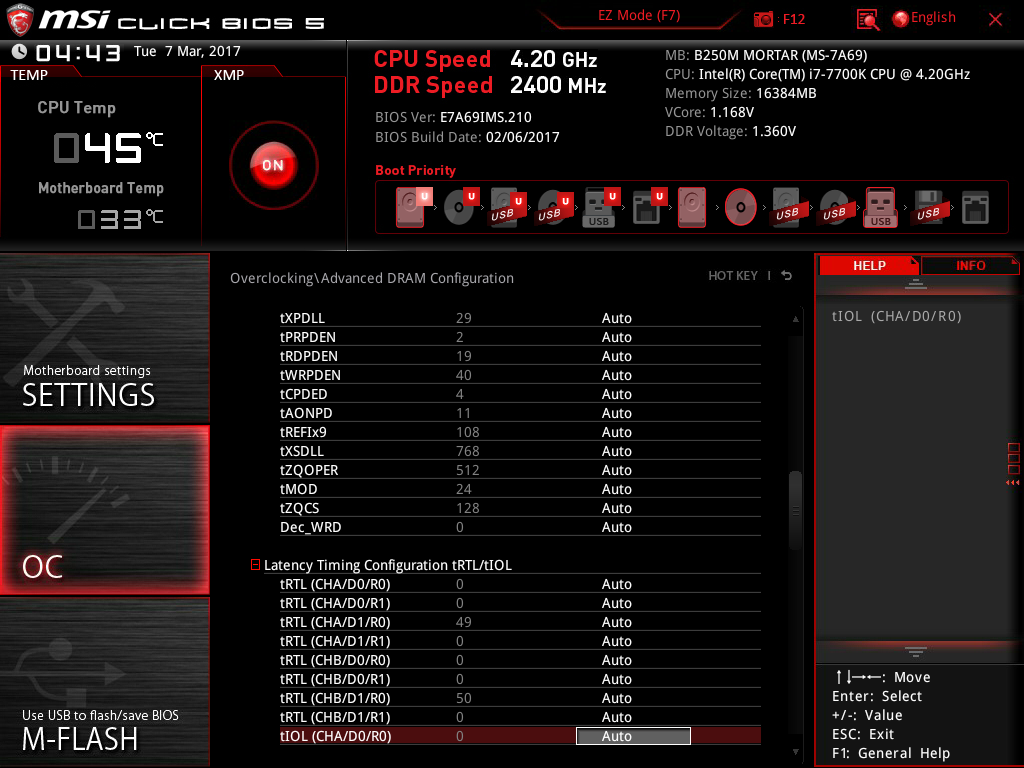Switch to the INFO tab
The image size is (1024, 768).
(x=969, y=265)
